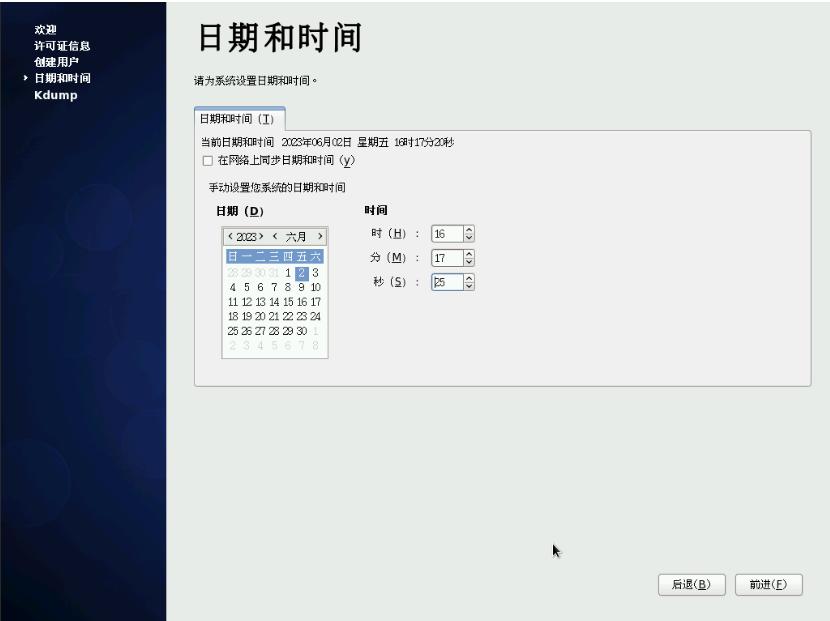Increase the minute value with up arrow
Viewport: 830px width, 621px height.
tap(467, 254)
